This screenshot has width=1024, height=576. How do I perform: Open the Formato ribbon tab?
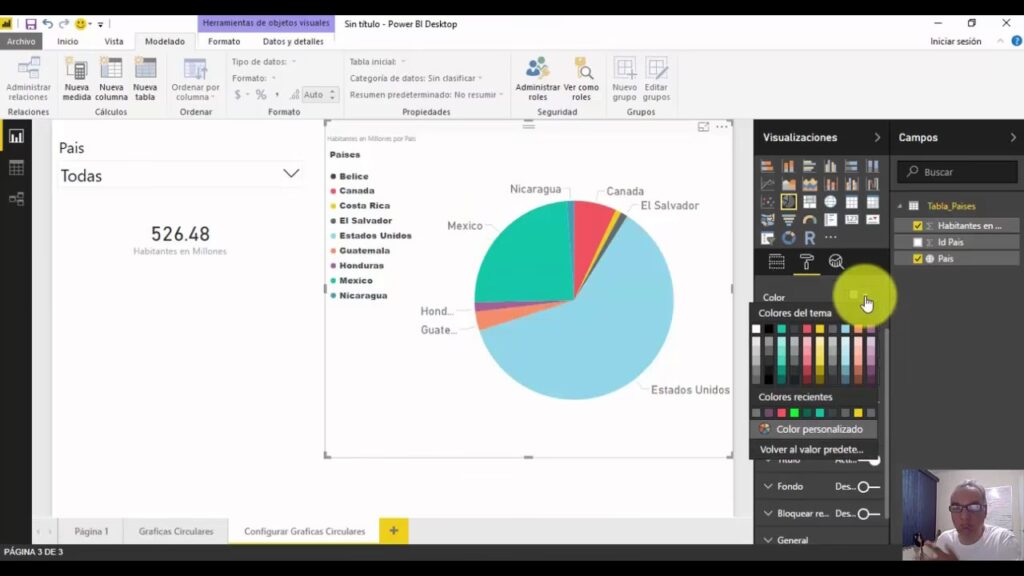(224, 42)
